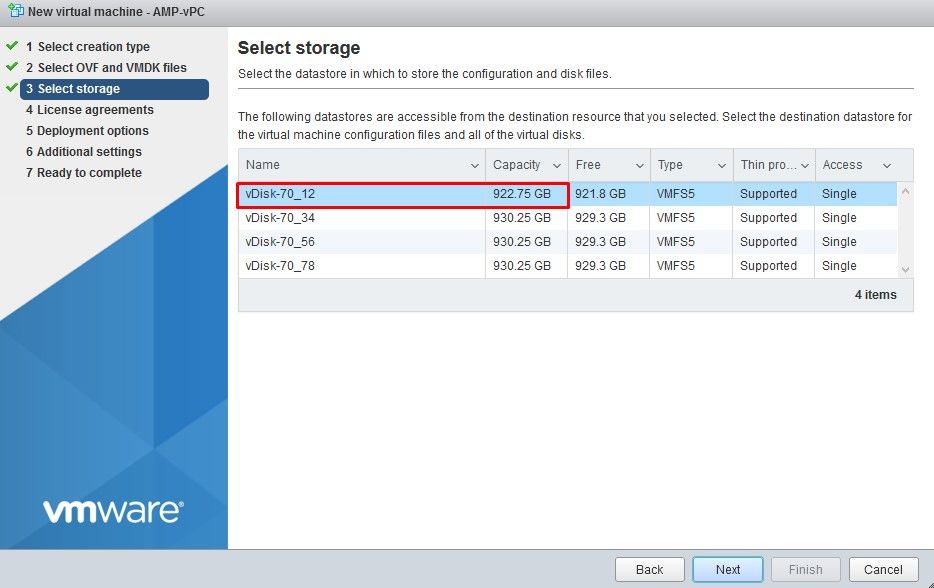The height and width of the screenshot is (588, 934).
Task: Select step 4 License agreements
Action: tap(89, 110)
